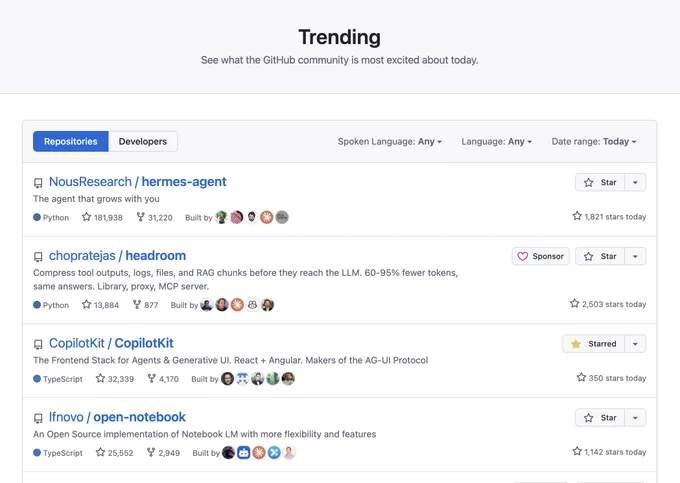Open first contributor avatar in open-notebook row
The width and height of the screenshot is (680, 483).
click(x=228, y=453)
